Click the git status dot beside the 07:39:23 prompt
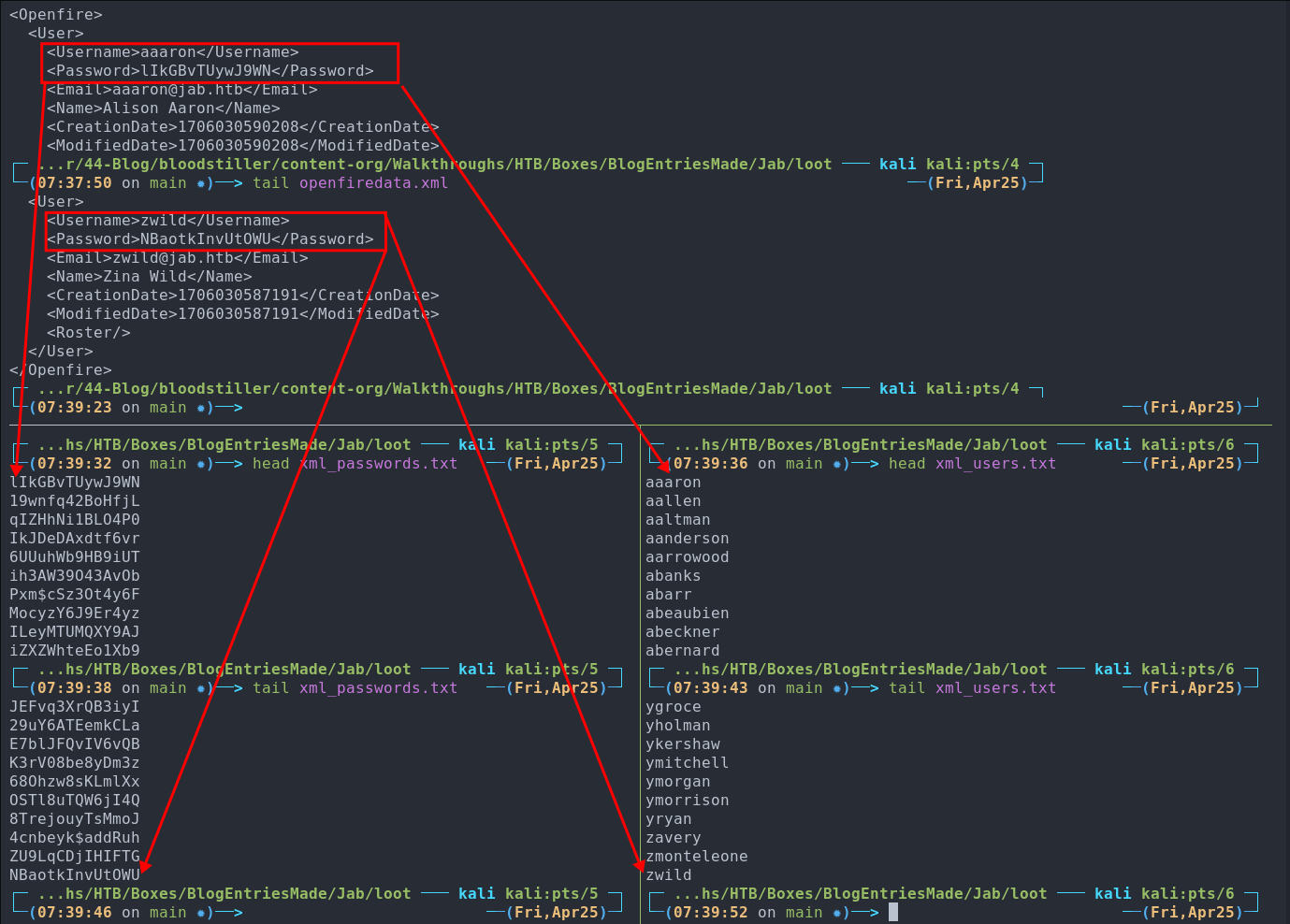 200,408
